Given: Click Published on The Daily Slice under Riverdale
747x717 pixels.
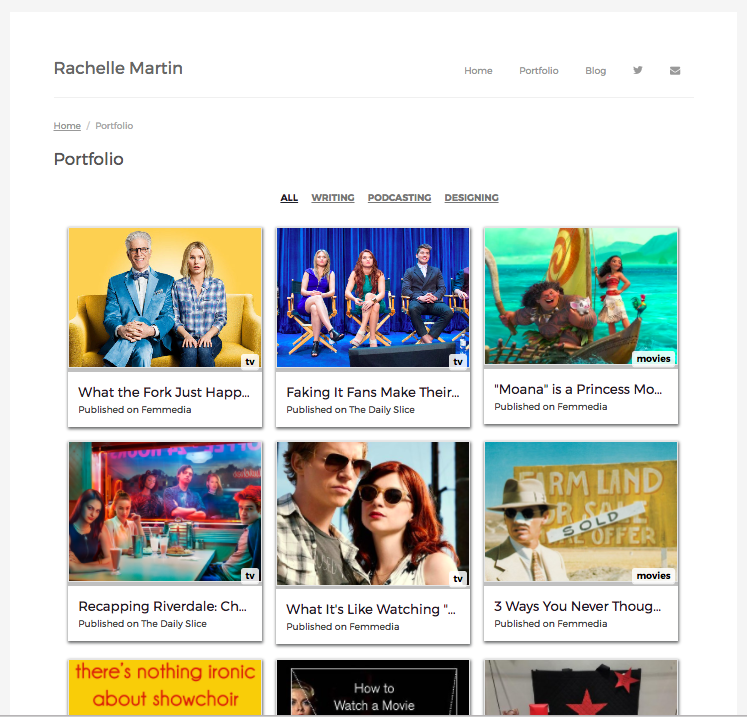Looking at the screenshot, I should tap(142, 624).
